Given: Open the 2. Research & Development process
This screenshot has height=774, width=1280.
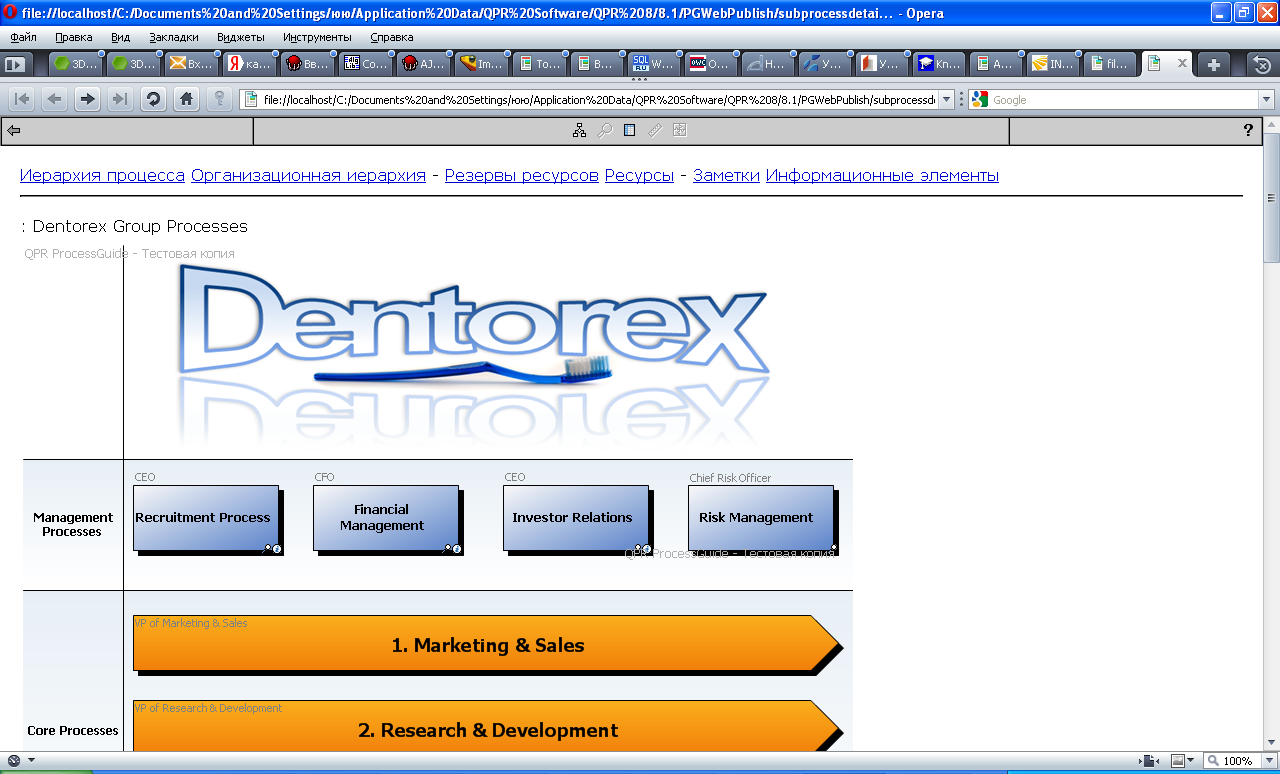Looking at the screenshot, I should 487,728.
